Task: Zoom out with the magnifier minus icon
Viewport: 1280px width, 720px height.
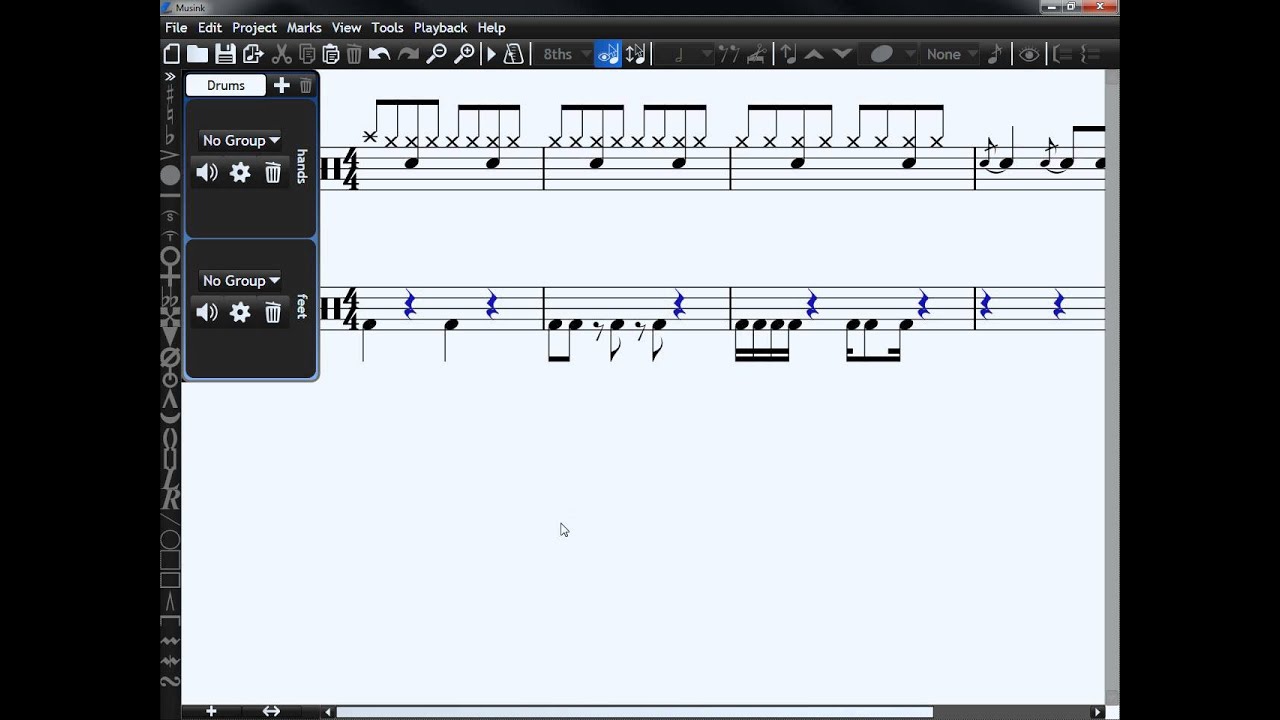Action: click(x=437, y=54)
